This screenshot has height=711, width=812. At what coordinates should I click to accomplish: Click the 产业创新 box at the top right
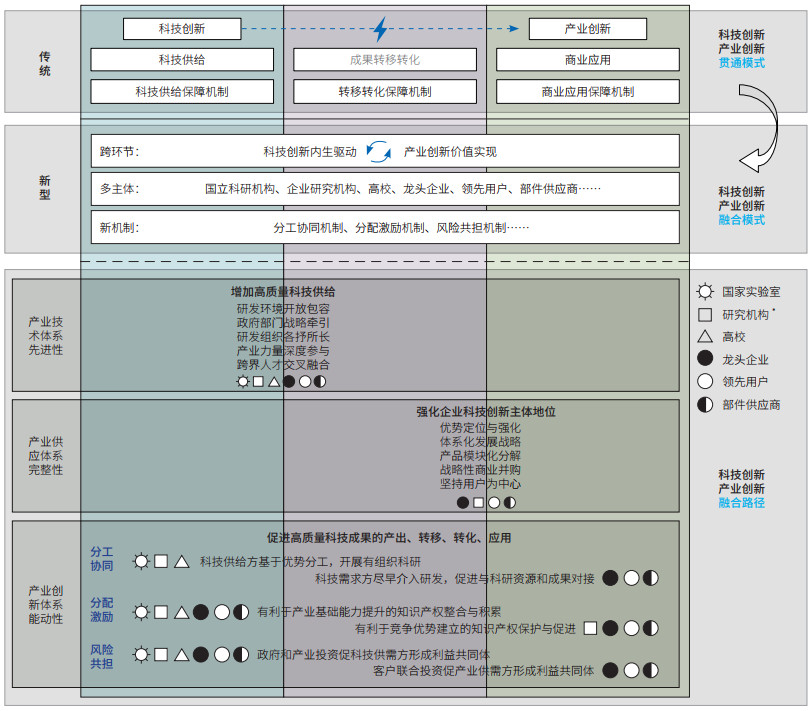[587, 29]
